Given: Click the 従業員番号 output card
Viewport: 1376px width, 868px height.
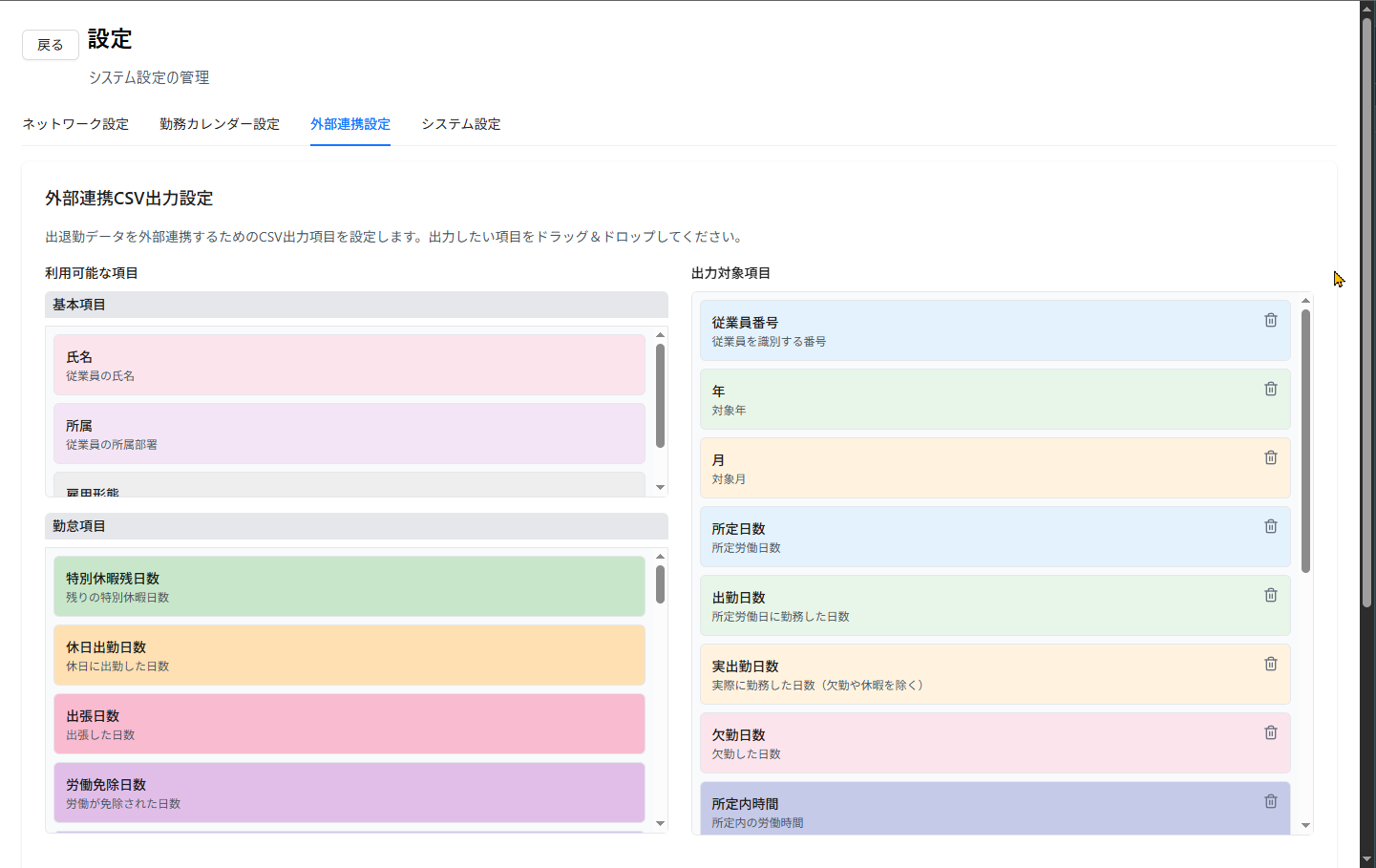Looking at the screenshot, I should point(995,330).
